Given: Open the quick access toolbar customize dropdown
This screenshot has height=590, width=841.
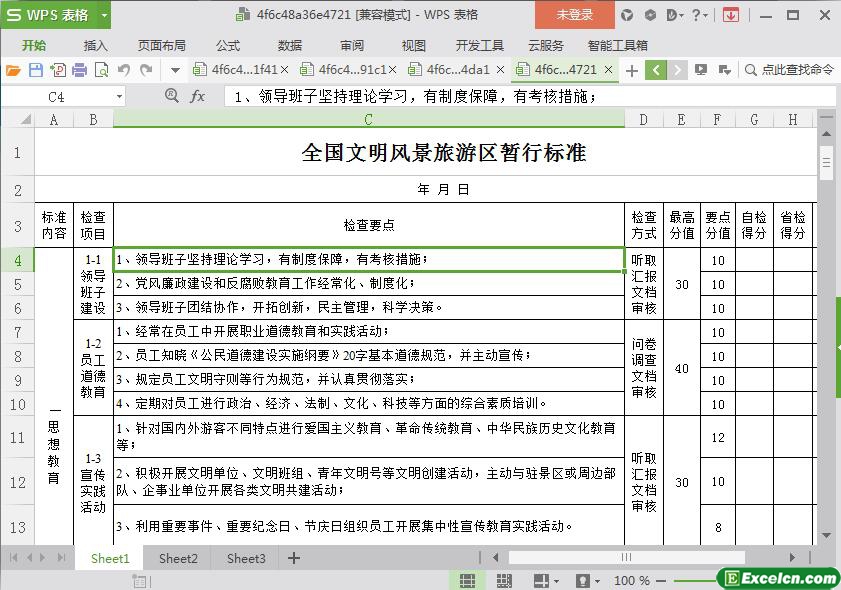Looking at the screenshot, I should (x=175, y=70).
